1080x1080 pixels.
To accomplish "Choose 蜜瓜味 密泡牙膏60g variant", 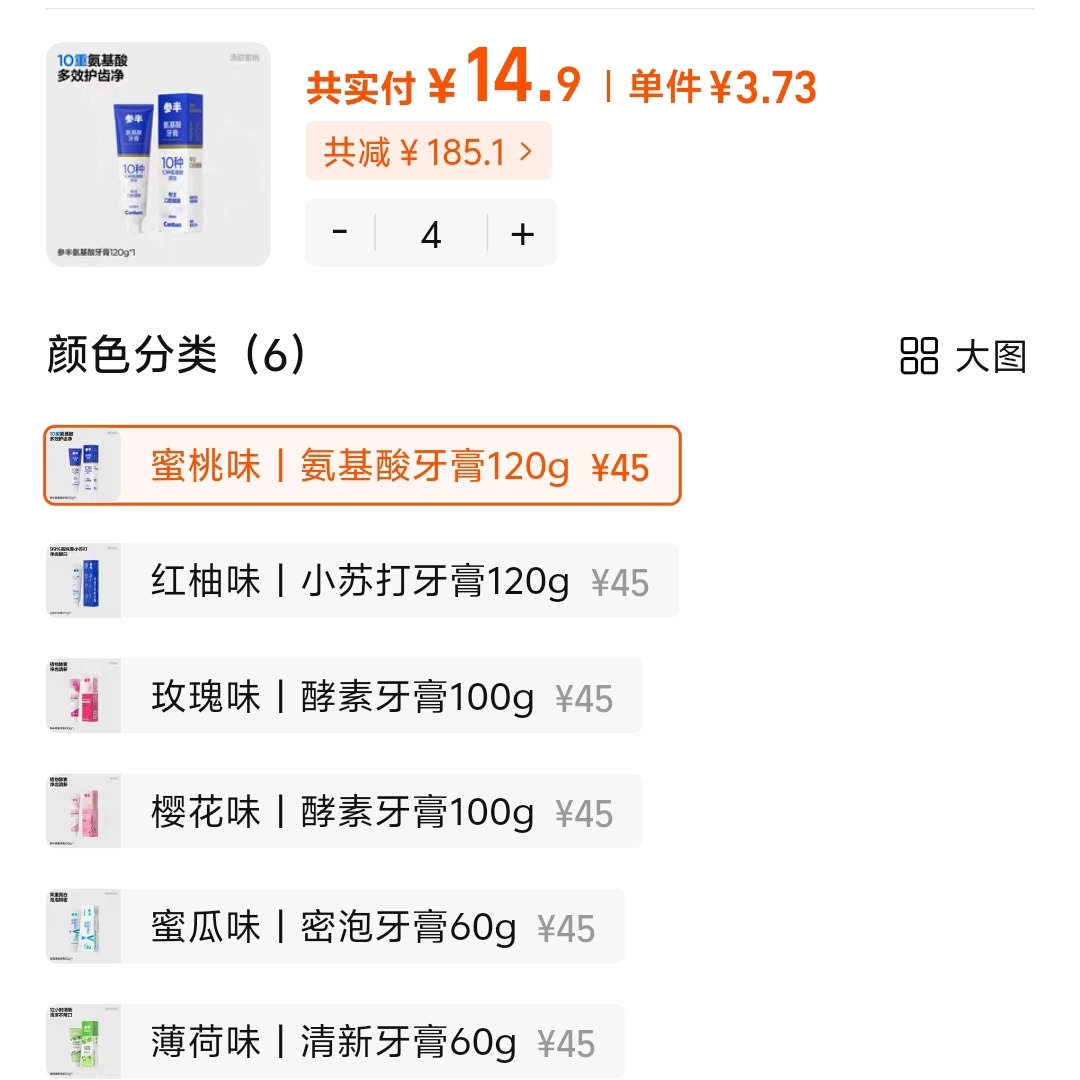I will [370, 927].
